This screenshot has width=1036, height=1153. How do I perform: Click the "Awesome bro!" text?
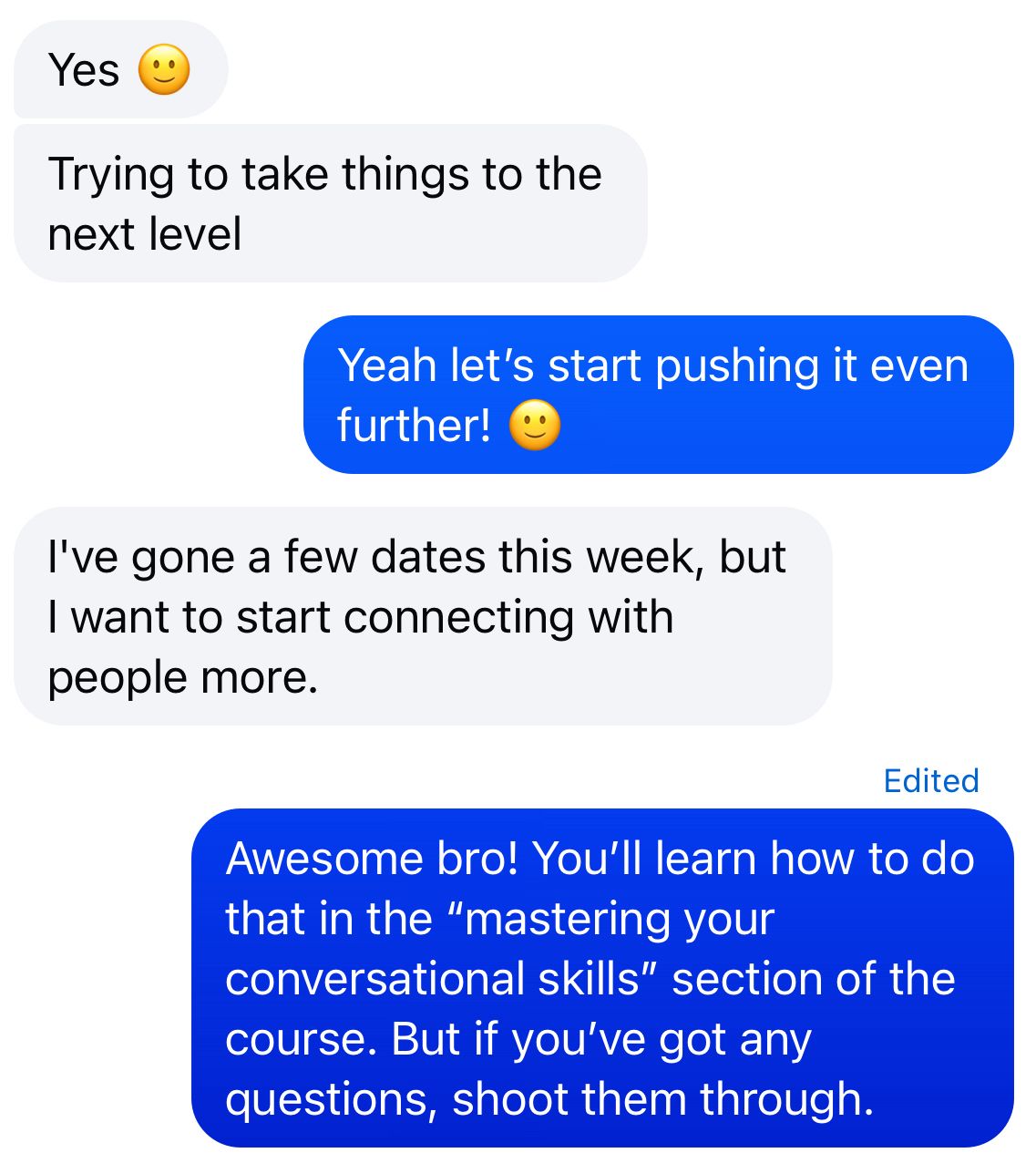(x=372, y=859)
